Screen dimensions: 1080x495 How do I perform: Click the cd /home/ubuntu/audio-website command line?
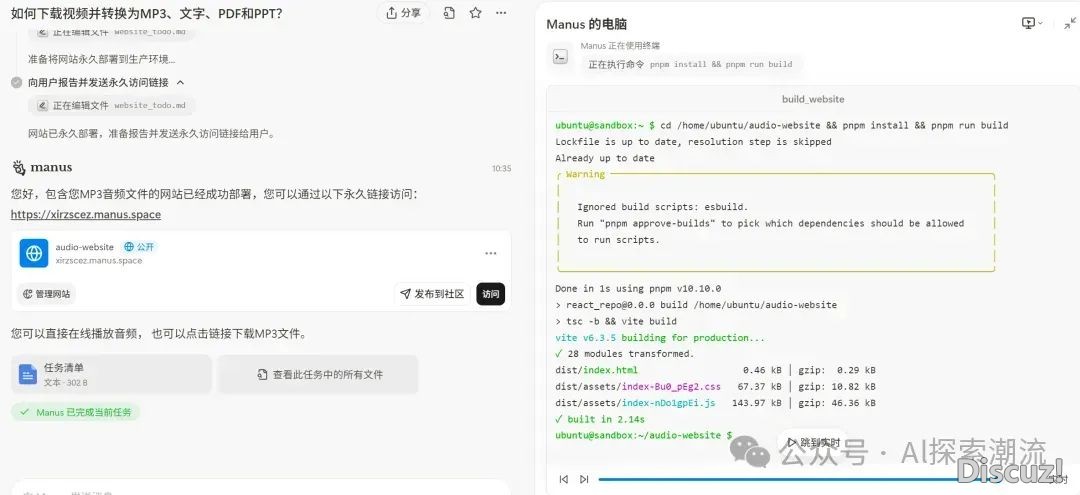[x=782, y=125]
